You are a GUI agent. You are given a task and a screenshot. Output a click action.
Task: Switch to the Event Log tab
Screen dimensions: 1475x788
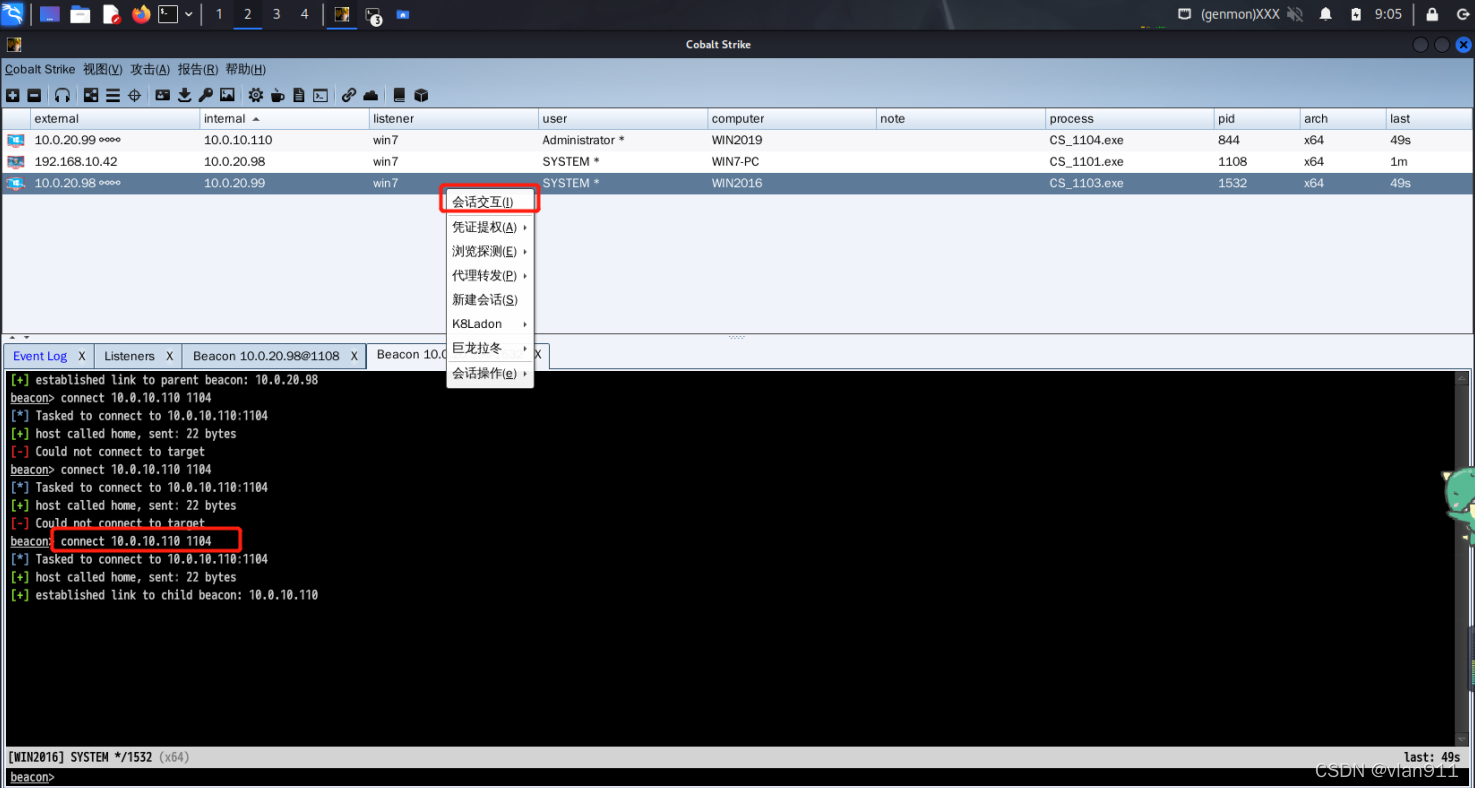(x=40, y=356)
